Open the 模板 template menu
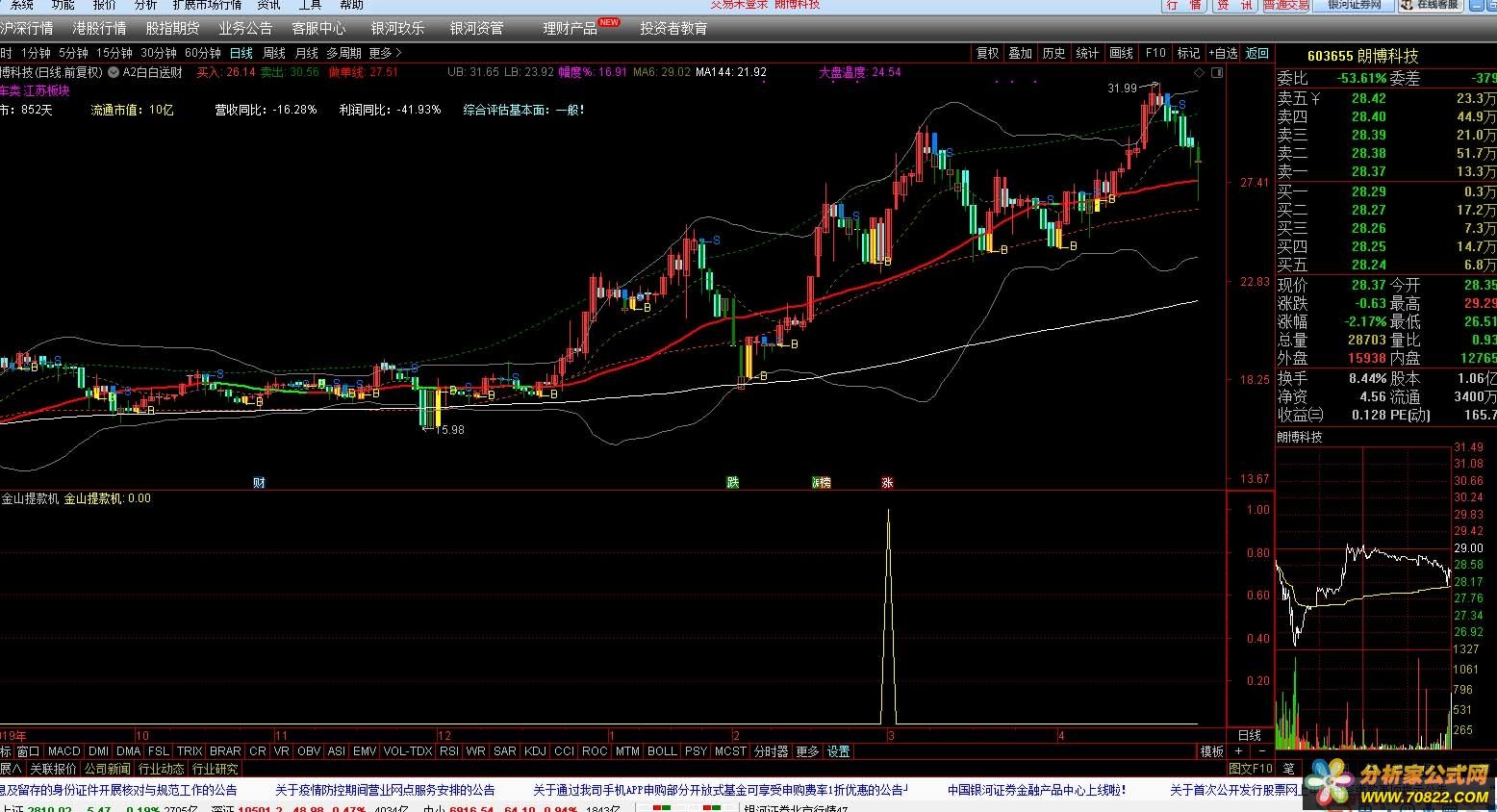This screenshot has width=1497, height=812. point(1212,751)
